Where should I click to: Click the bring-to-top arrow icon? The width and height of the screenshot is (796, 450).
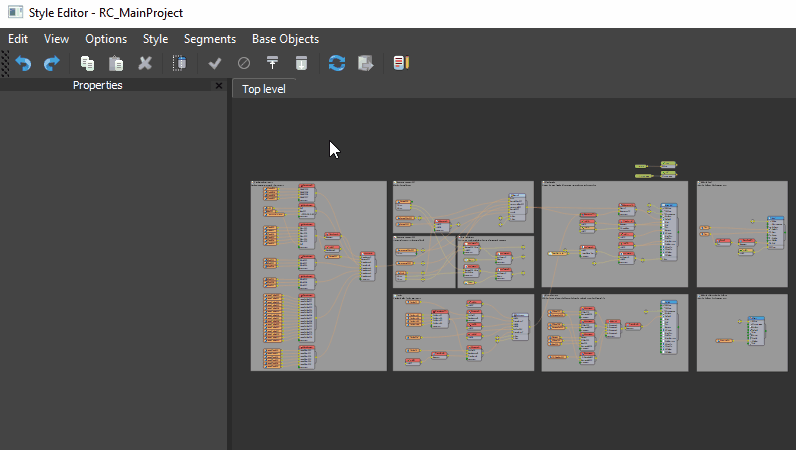pyautogui.click(x=272, y=63)
